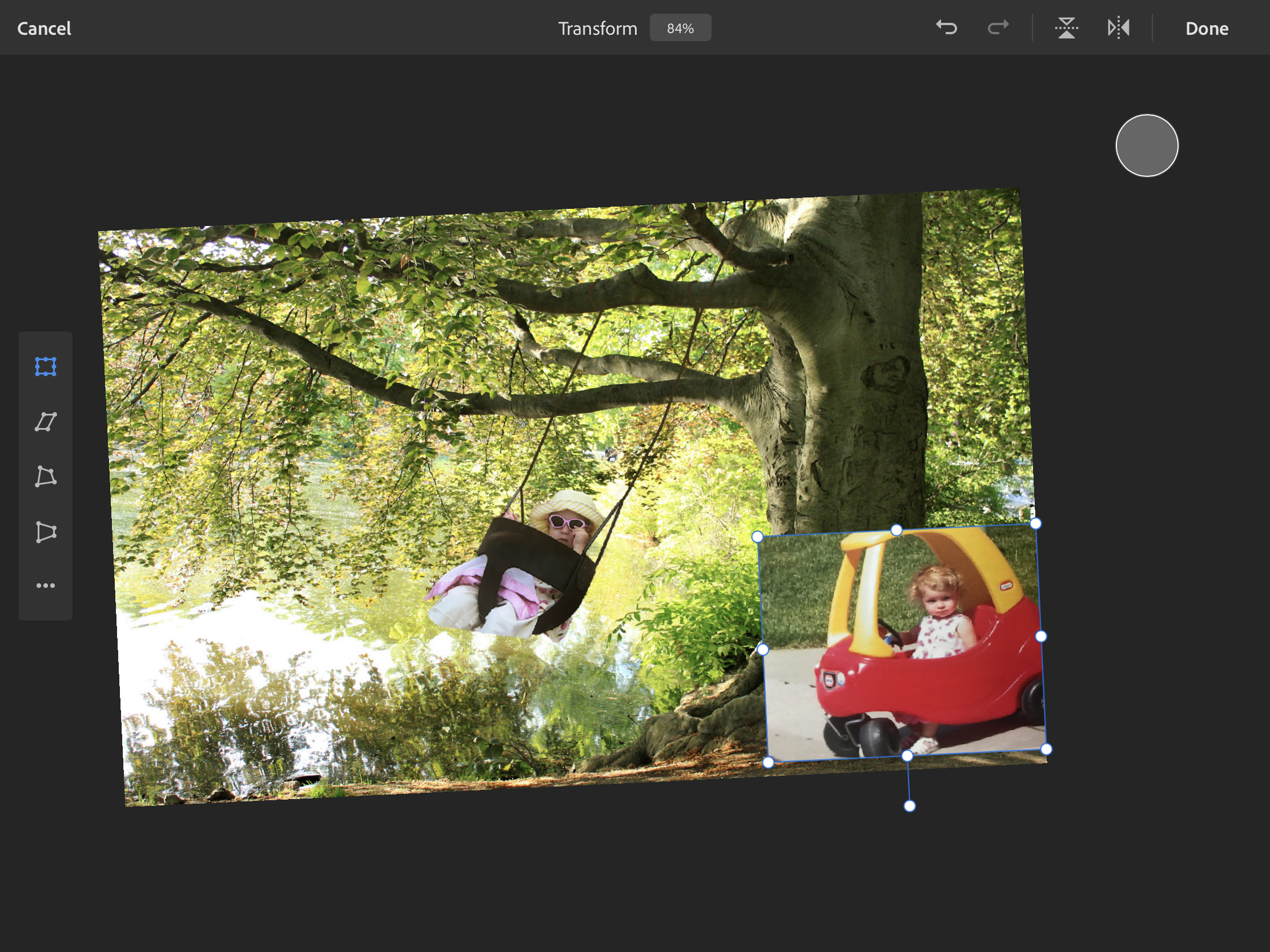This screenshot has width=1270, height=952.
Task: Confirm the transform with Done
Action: point(1207,28)
